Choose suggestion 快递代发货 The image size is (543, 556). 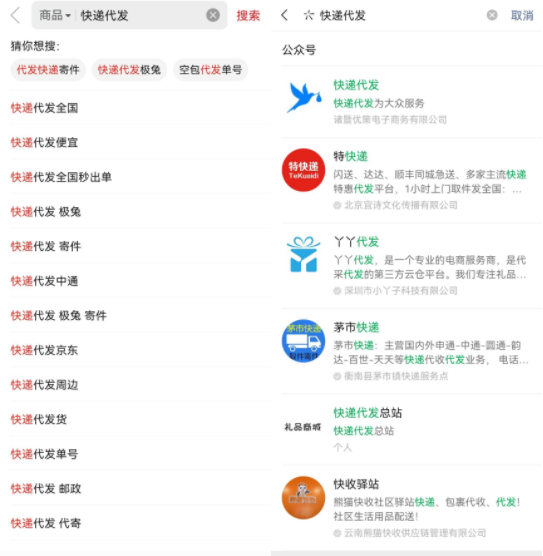click(140, 419)
